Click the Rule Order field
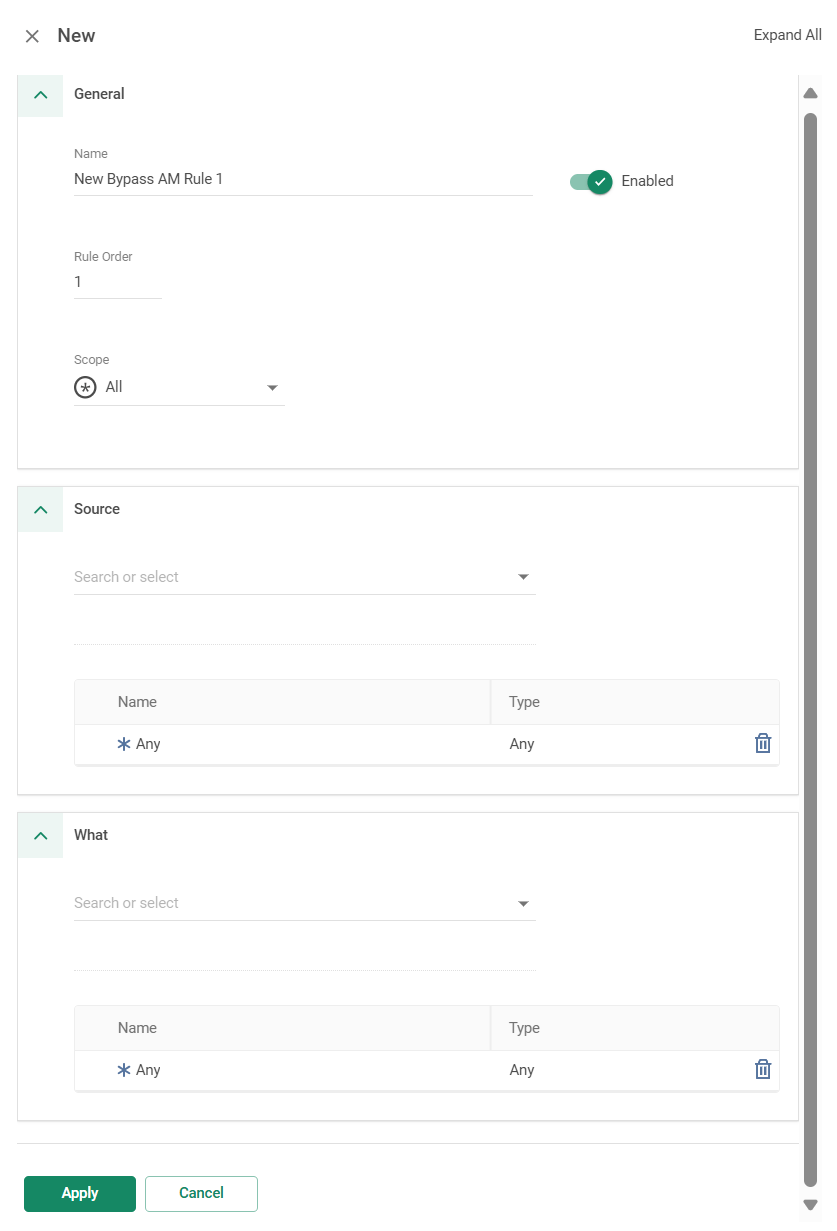The width and height of the screenshot is (837, 1231). coord(118,283)
